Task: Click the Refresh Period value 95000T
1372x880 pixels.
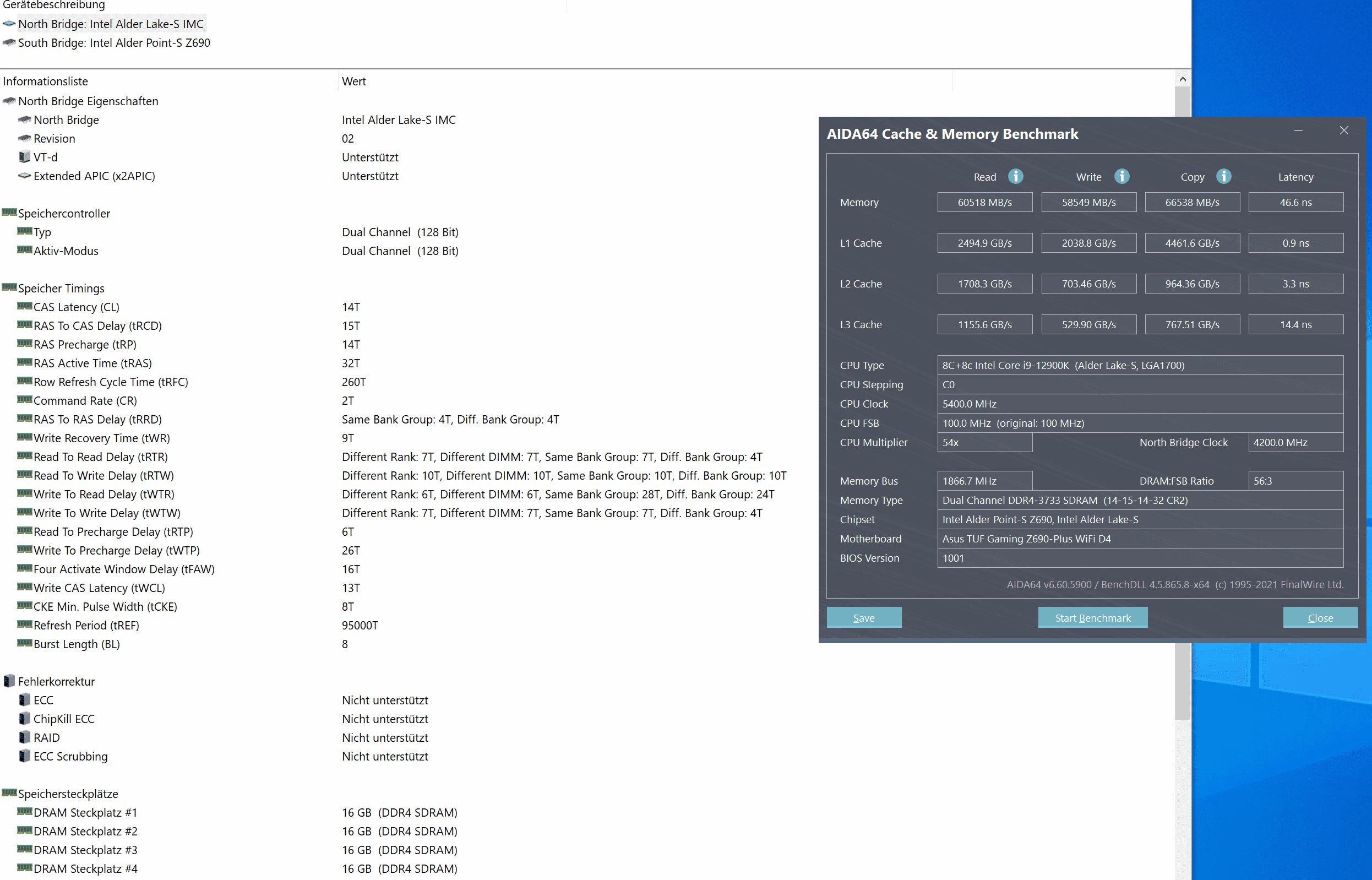Action: click(360, 625)
